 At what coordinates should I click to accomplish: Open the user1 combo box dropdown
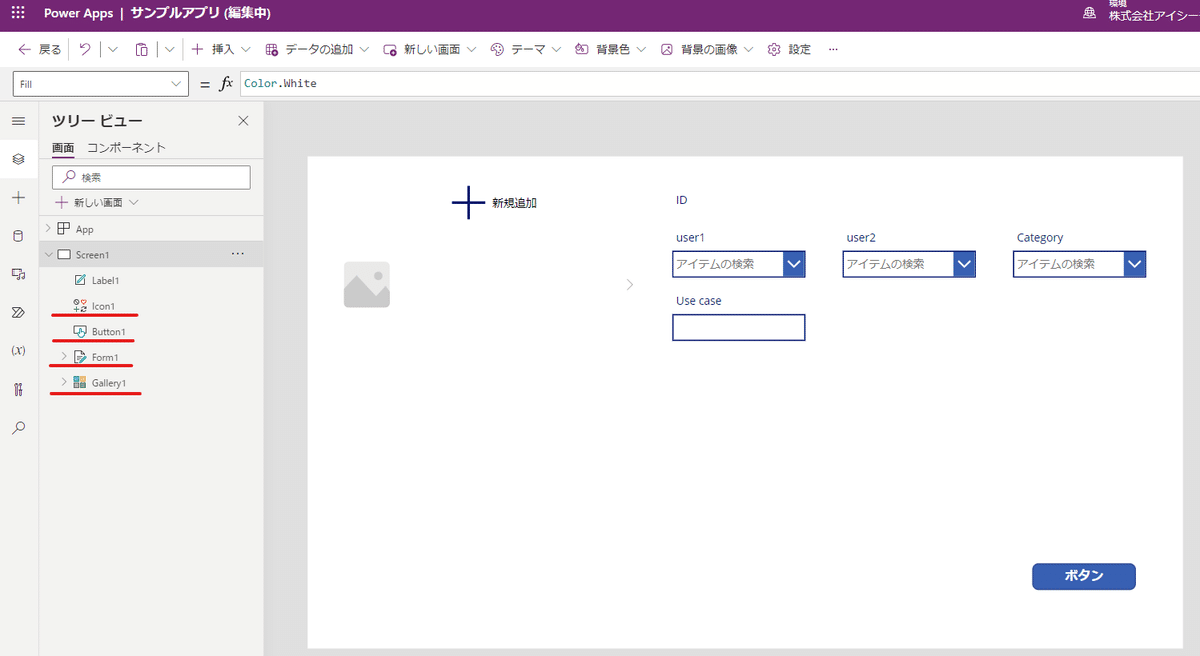pos(793,264)
